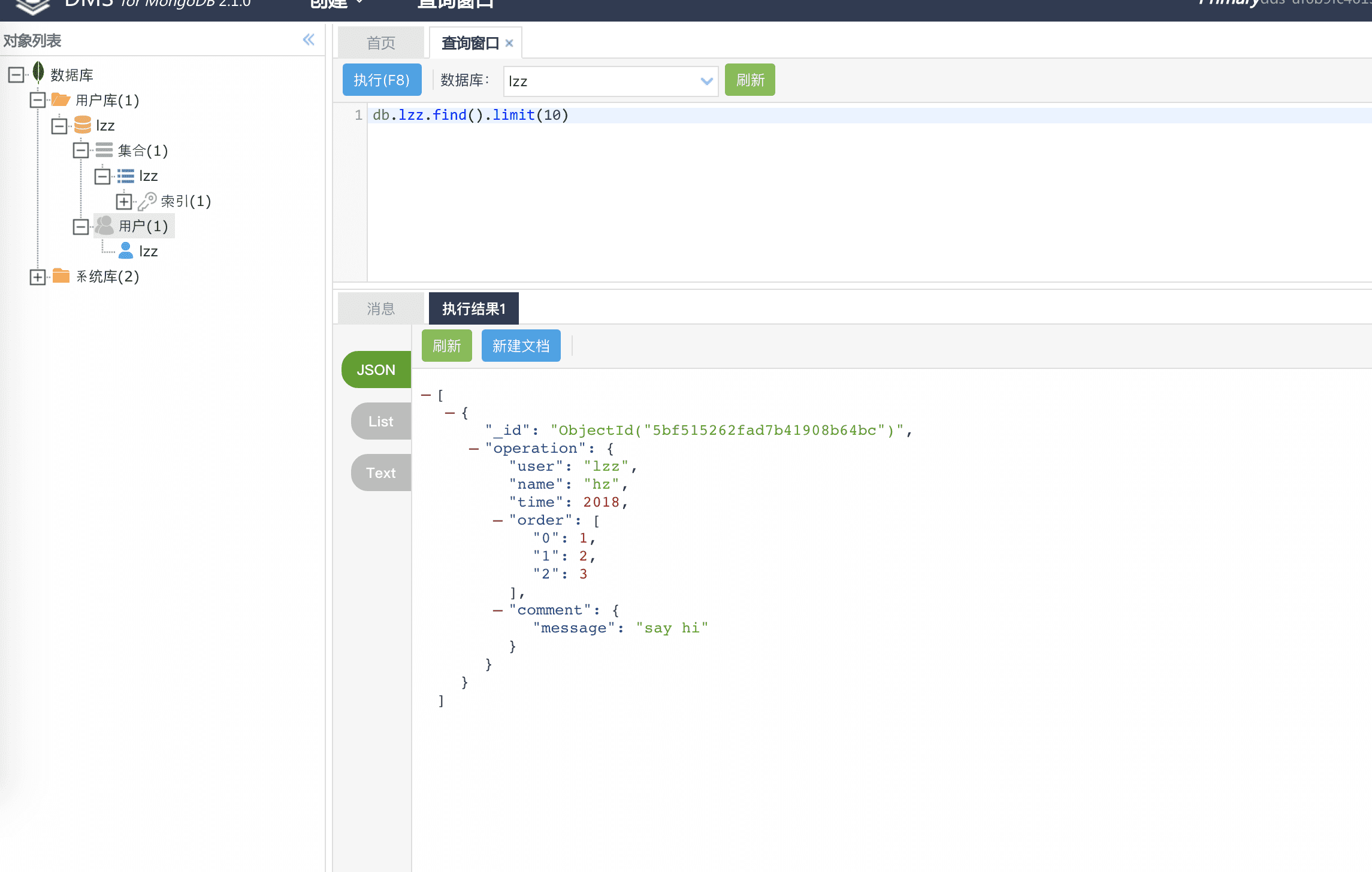Click the orange database icon for lzz
Screen dimensions: 1372x872
click(x=82, y=125)
